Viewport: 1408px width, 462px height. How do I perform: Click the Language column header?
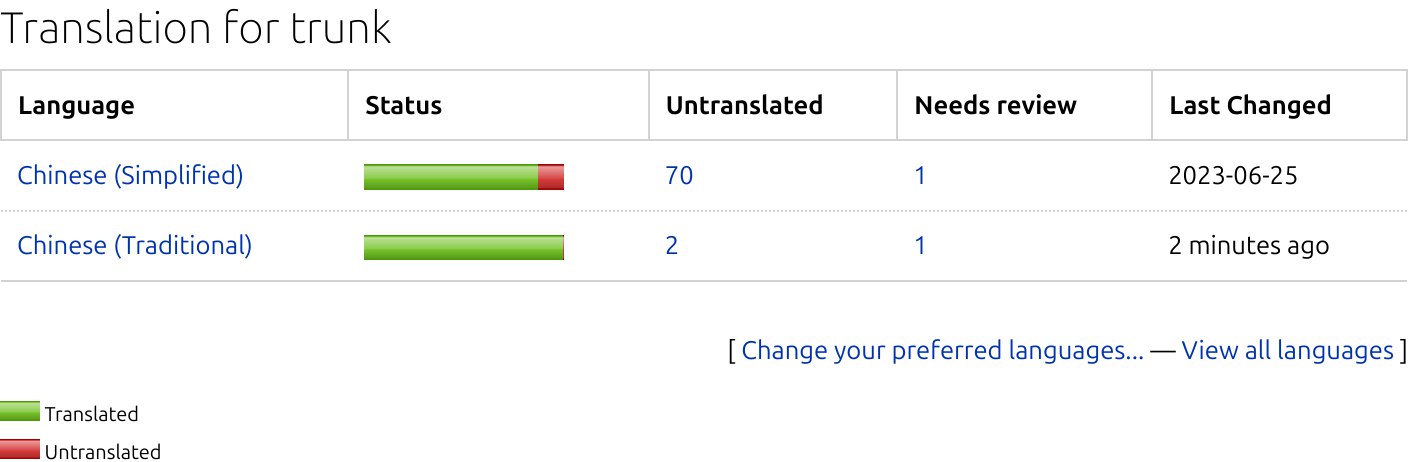(76, 105)
